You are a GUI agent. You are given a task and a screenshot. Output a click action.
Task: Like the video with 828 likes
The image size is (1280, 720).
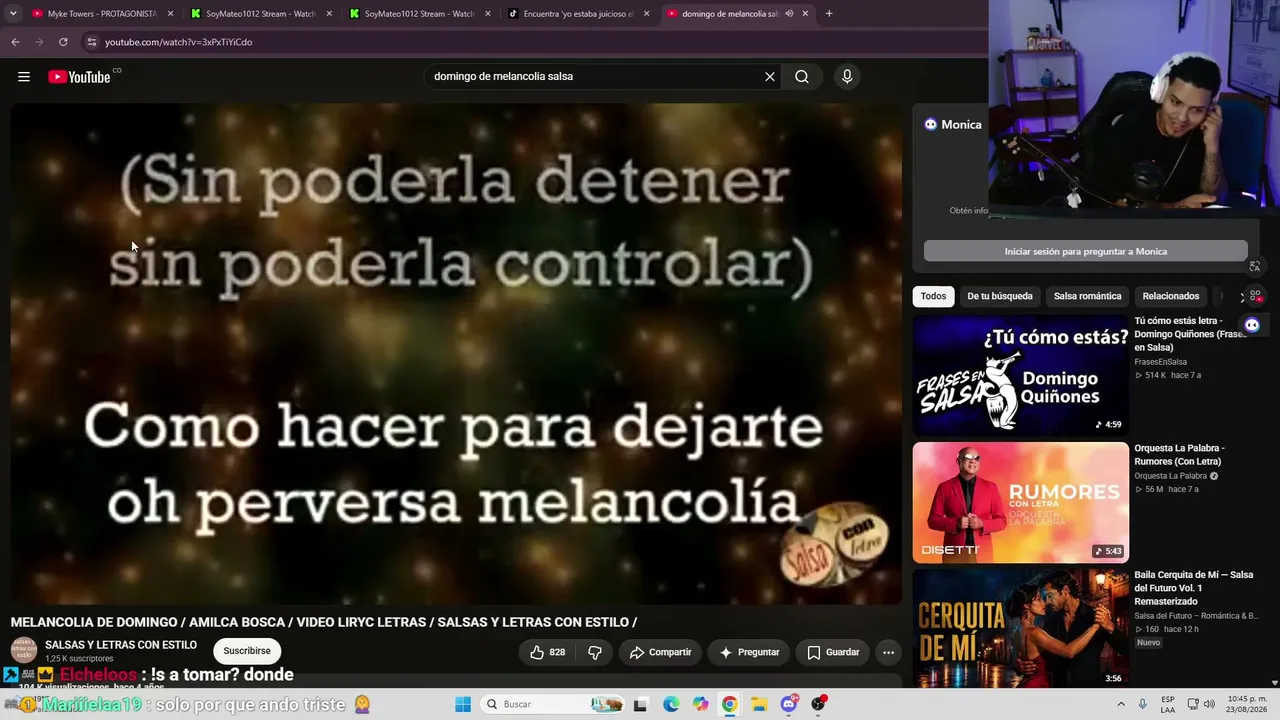548,652
